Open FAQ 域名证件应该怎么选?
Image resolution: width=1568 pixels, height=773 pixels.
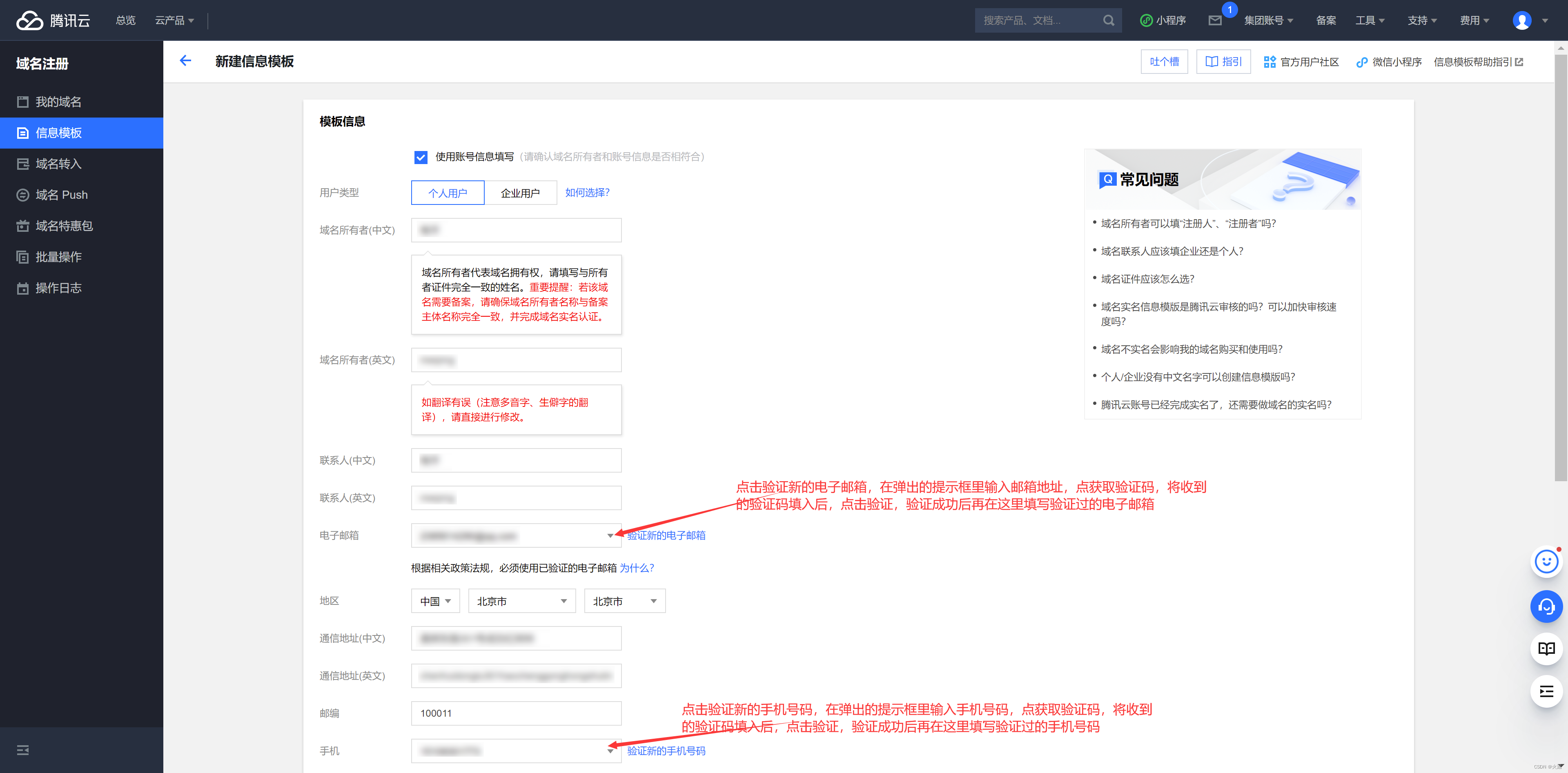tap(1147, 278)
